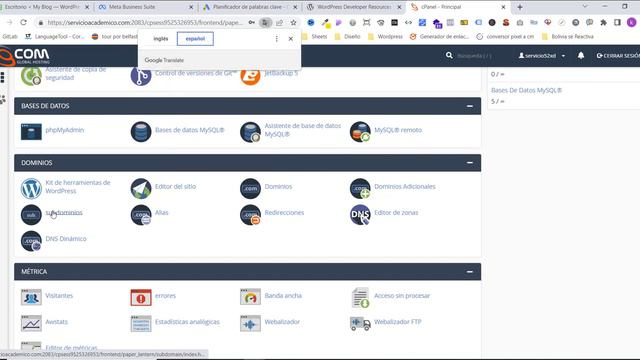640x360 pixels.
Task: Launch the Asistente de base de datos MySQL icon
Action: pos(250,131)
